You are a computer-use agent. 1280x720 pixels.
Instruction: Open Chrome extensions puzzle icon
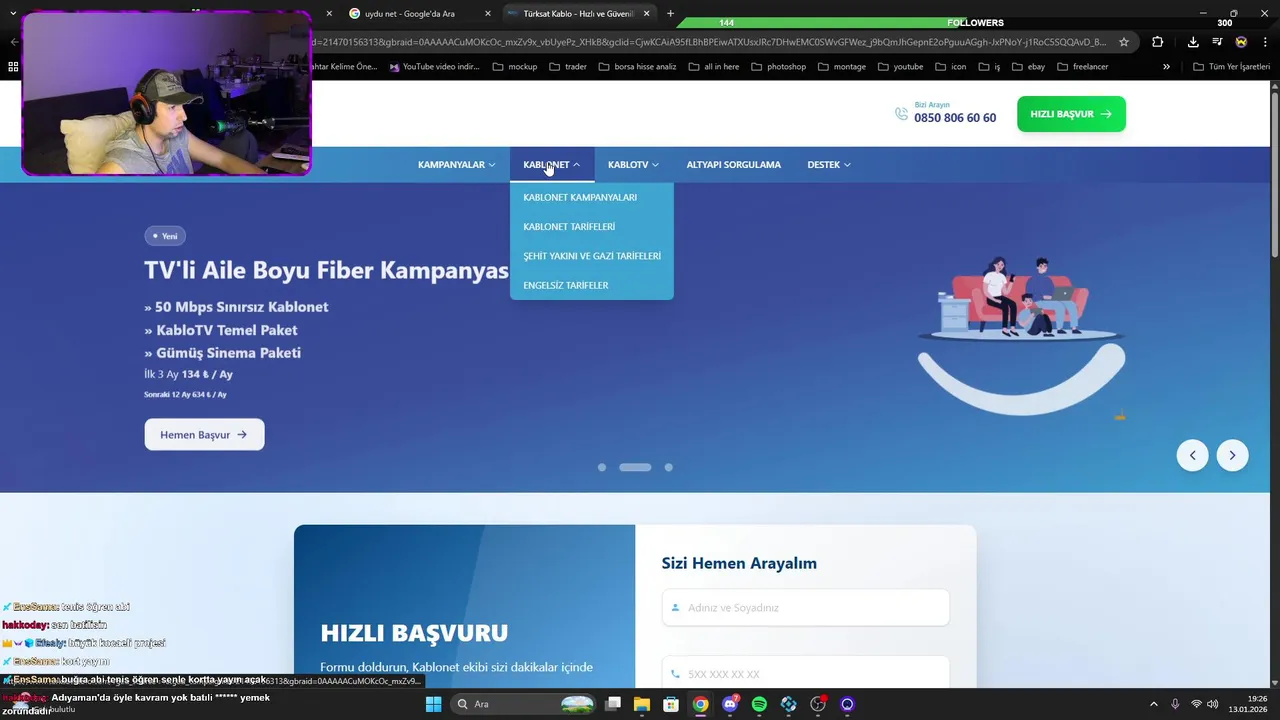(1157, 42)
